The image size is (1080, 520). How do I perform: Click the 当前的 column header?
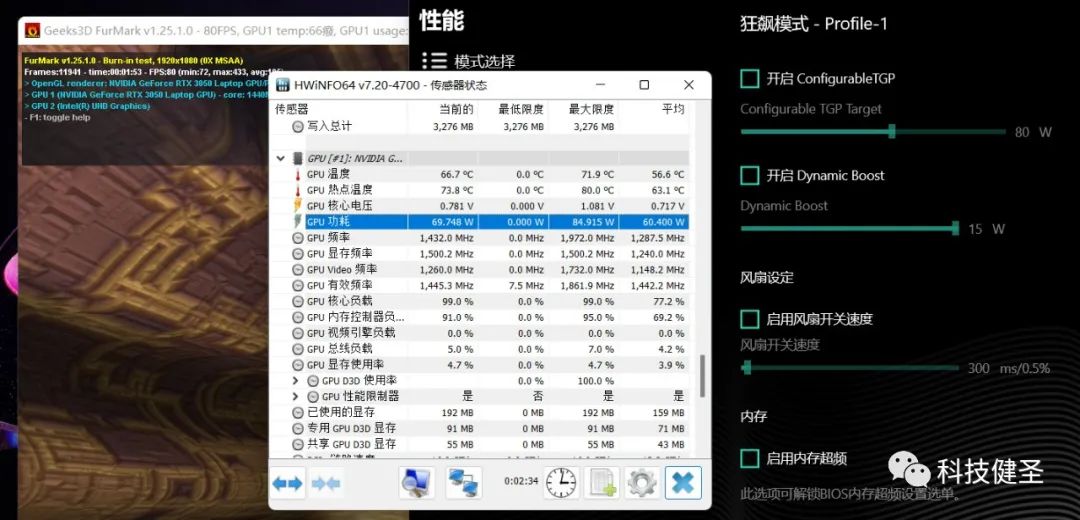coord(457,109)
